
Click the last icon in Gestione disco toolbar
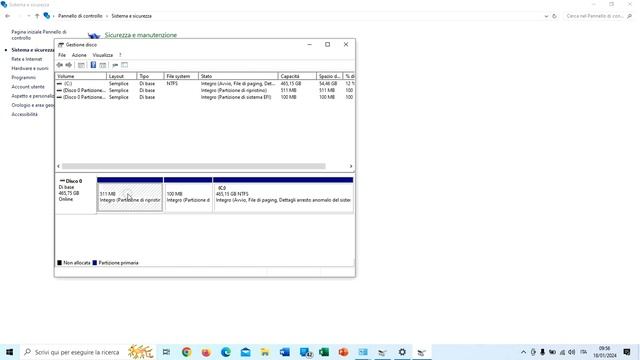124,65
